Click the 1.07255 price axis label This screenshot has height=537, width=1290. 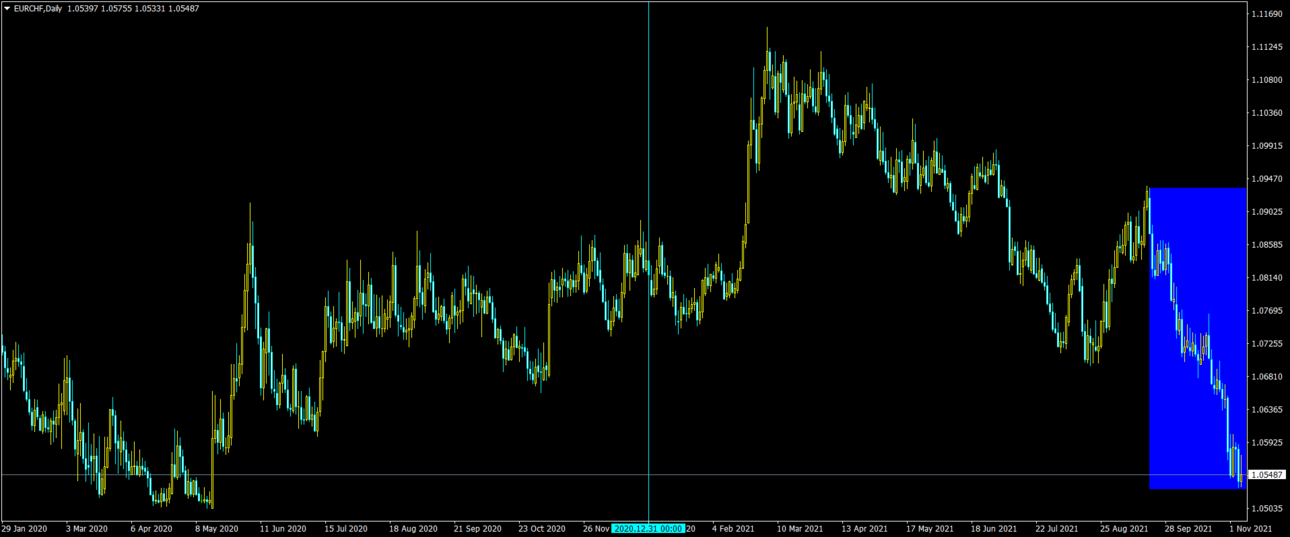pyautogui.click(x=1266, y=344)
